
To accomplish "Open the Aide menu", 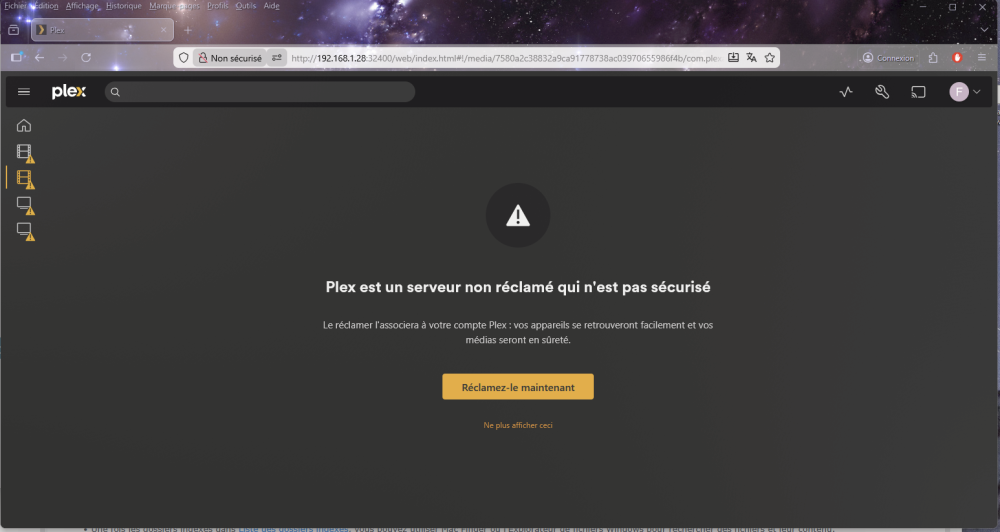I will (272, 6).
